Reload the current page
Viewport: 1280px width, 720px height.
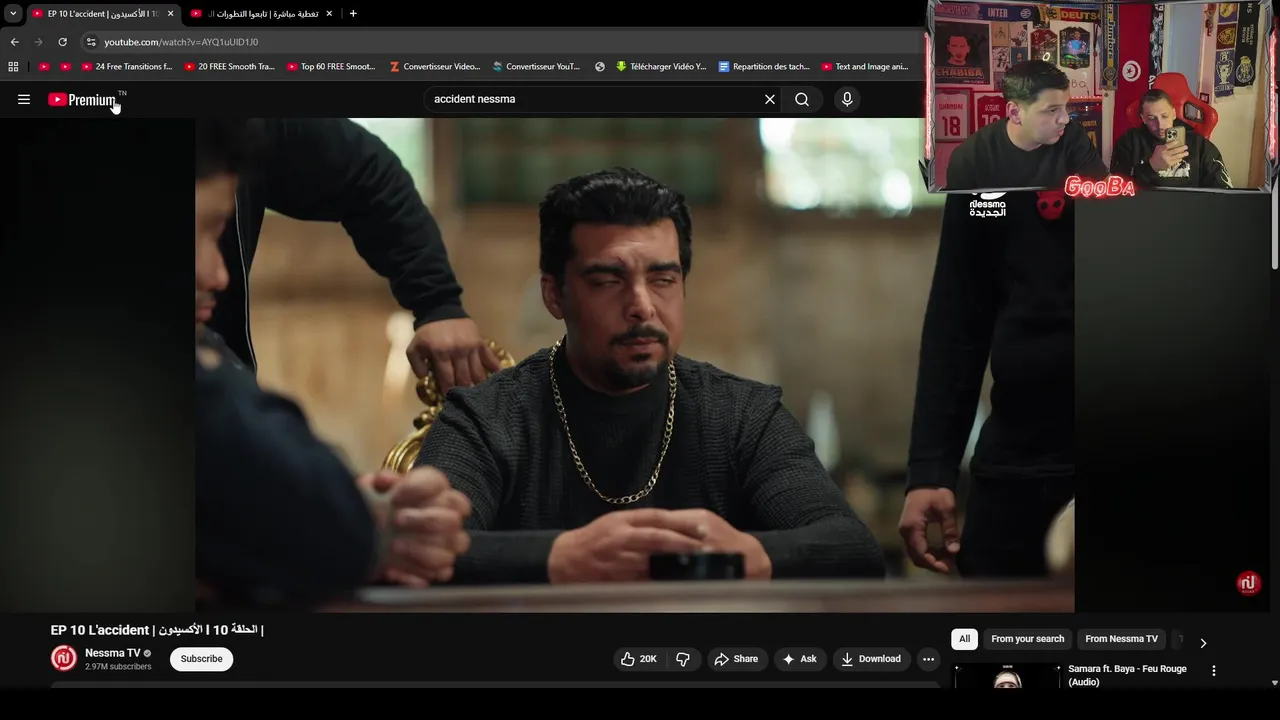62,42
